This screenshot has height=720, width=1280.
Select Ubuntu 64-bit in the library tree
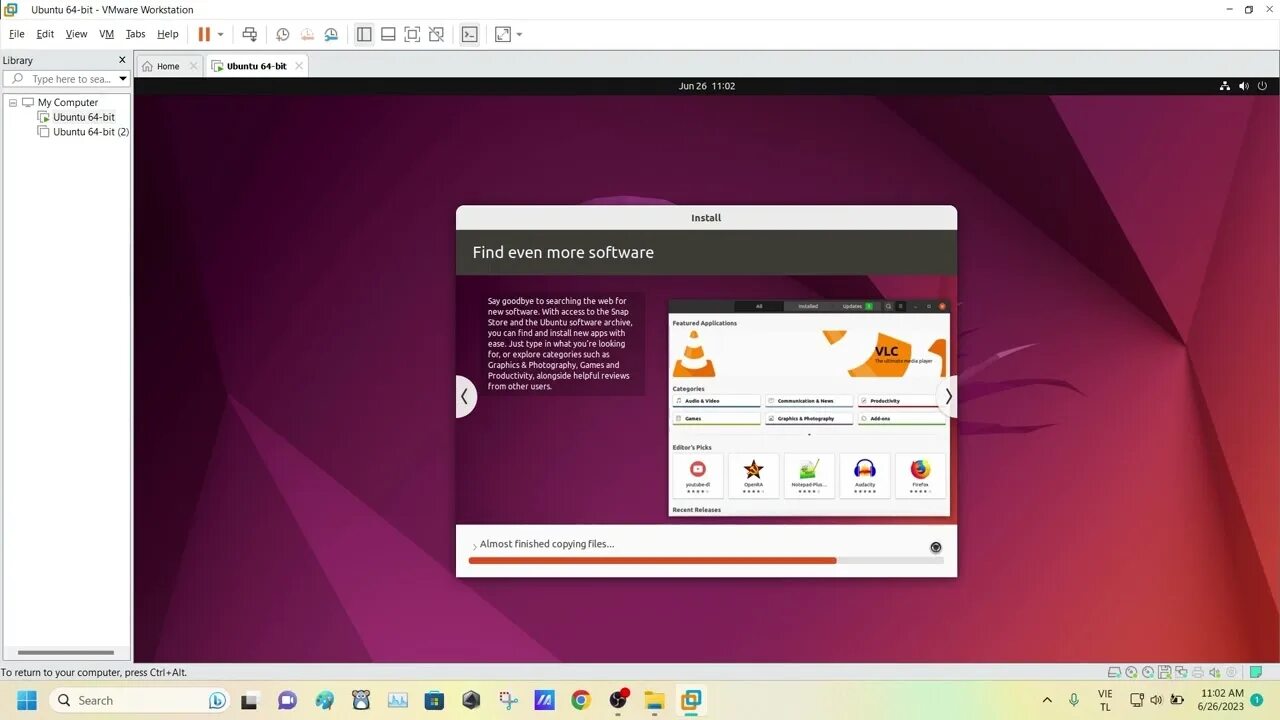pos(84,117)
